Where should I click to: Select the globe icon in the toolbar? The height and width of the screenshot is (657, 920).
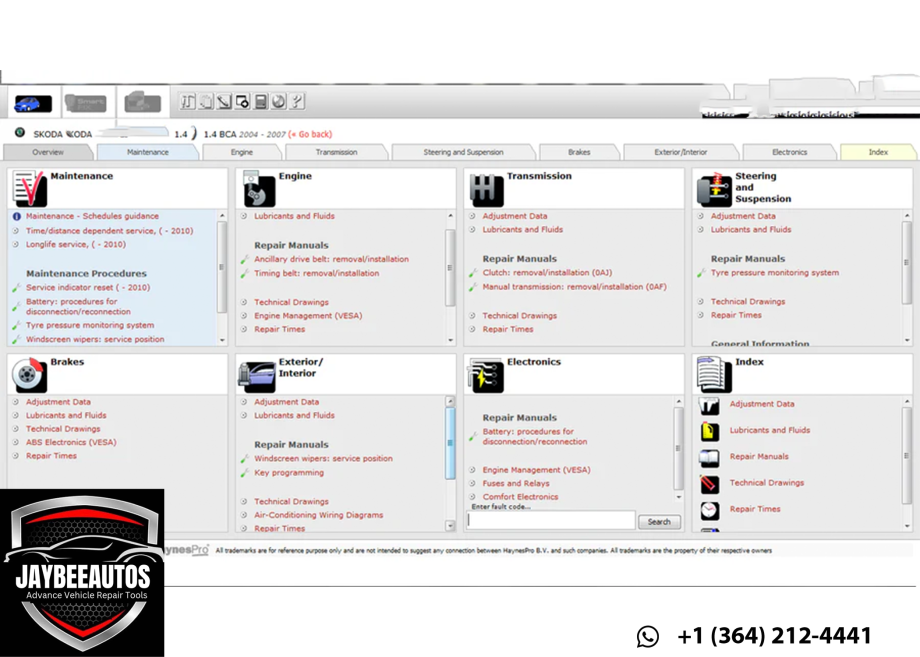279,102
